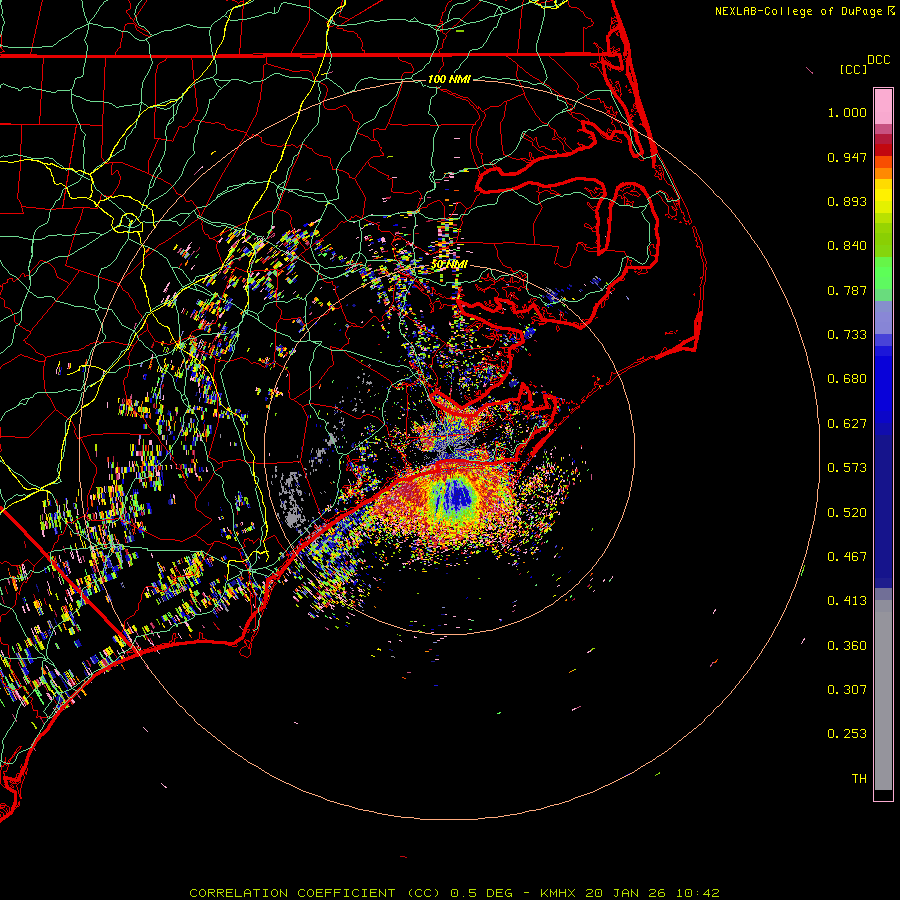Click the 0.947 color scale value
This screenshot has width=900, height=900.
tap(847, 157)
